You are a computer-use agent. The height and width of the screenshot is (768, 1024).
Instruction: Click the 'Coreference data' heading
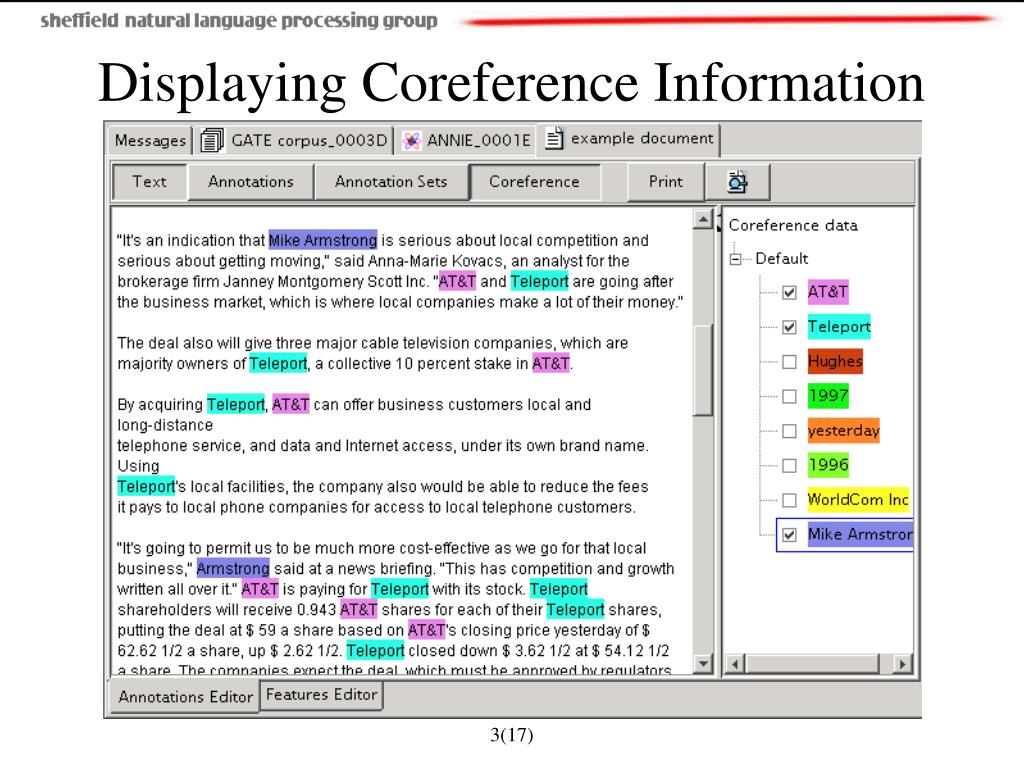793,225
